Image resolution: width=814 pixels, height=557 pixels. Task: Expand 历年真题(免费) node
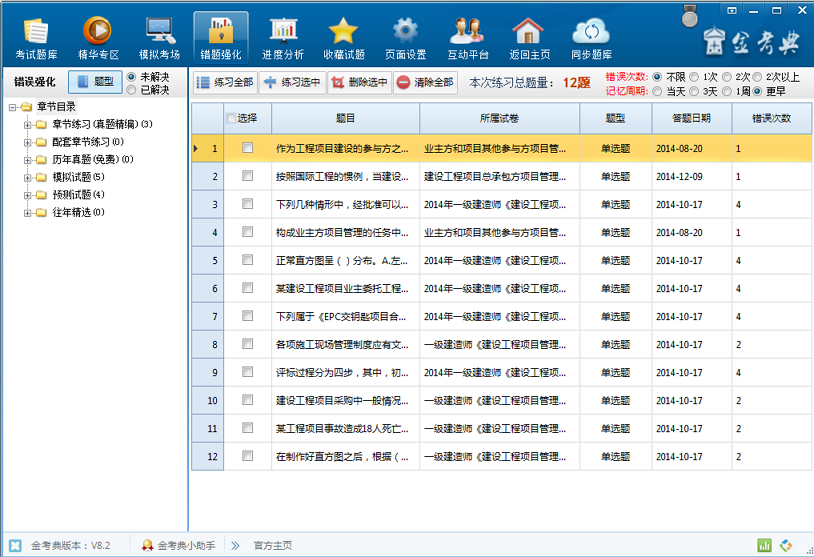(28, 160)
